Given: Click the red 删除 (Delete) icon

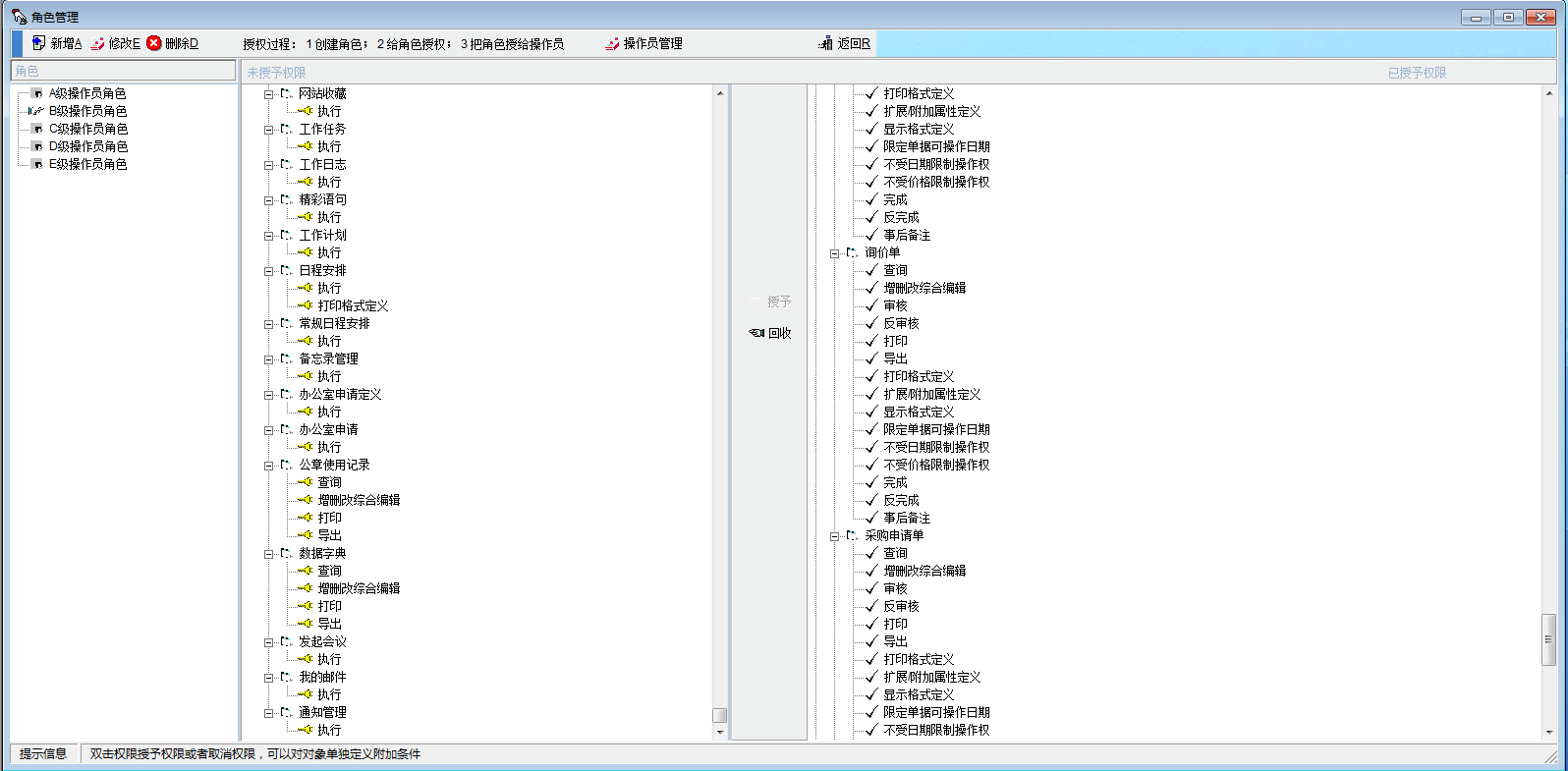Looking at the screenshot, I should tap(154, 43).
